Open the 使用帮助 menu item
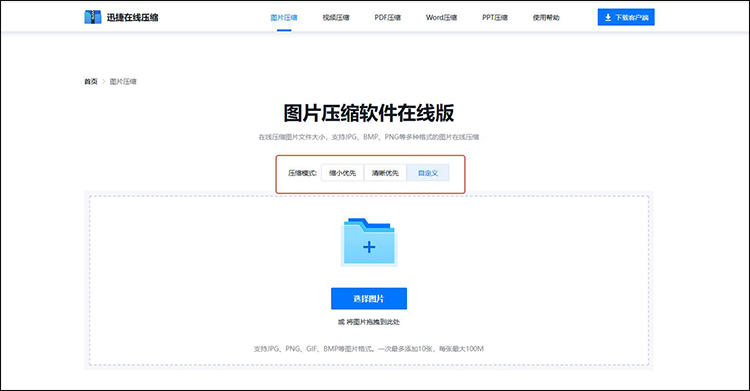The height and width of the screenshot is (391, 750). tap(546, 18)
